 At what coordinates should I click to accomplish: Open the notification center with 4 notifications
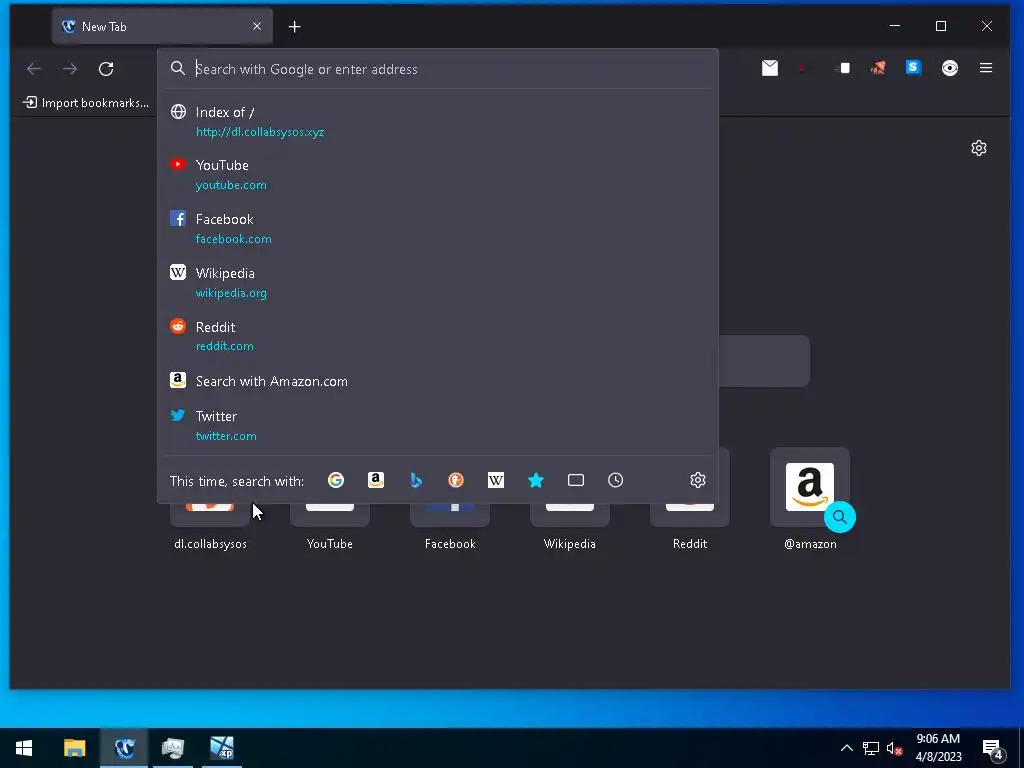click(993, 748)
